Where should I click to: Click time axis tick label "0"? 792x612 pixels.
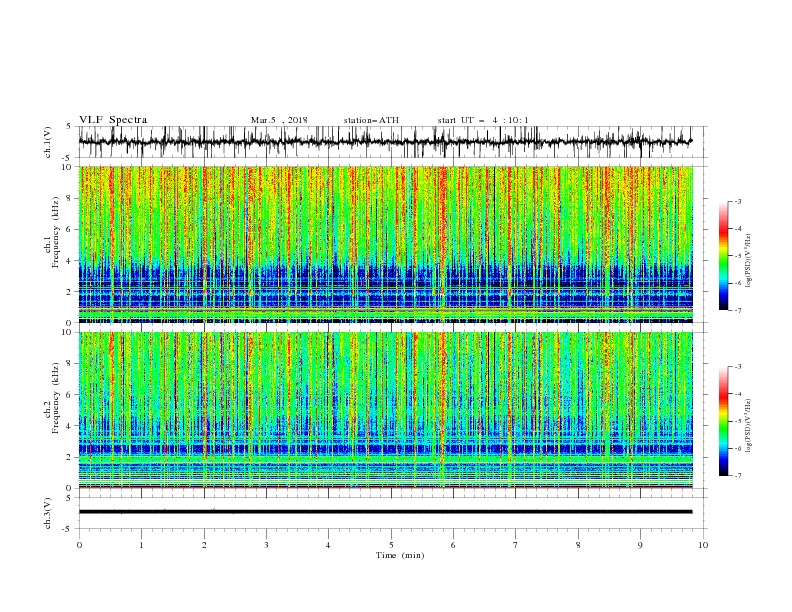79,545
